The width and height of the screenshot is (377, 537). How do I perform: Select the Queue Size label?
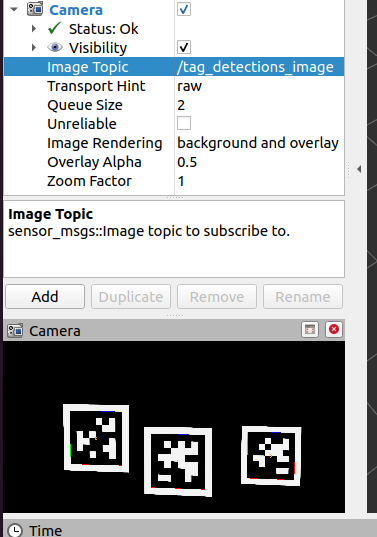pos(85,105)
